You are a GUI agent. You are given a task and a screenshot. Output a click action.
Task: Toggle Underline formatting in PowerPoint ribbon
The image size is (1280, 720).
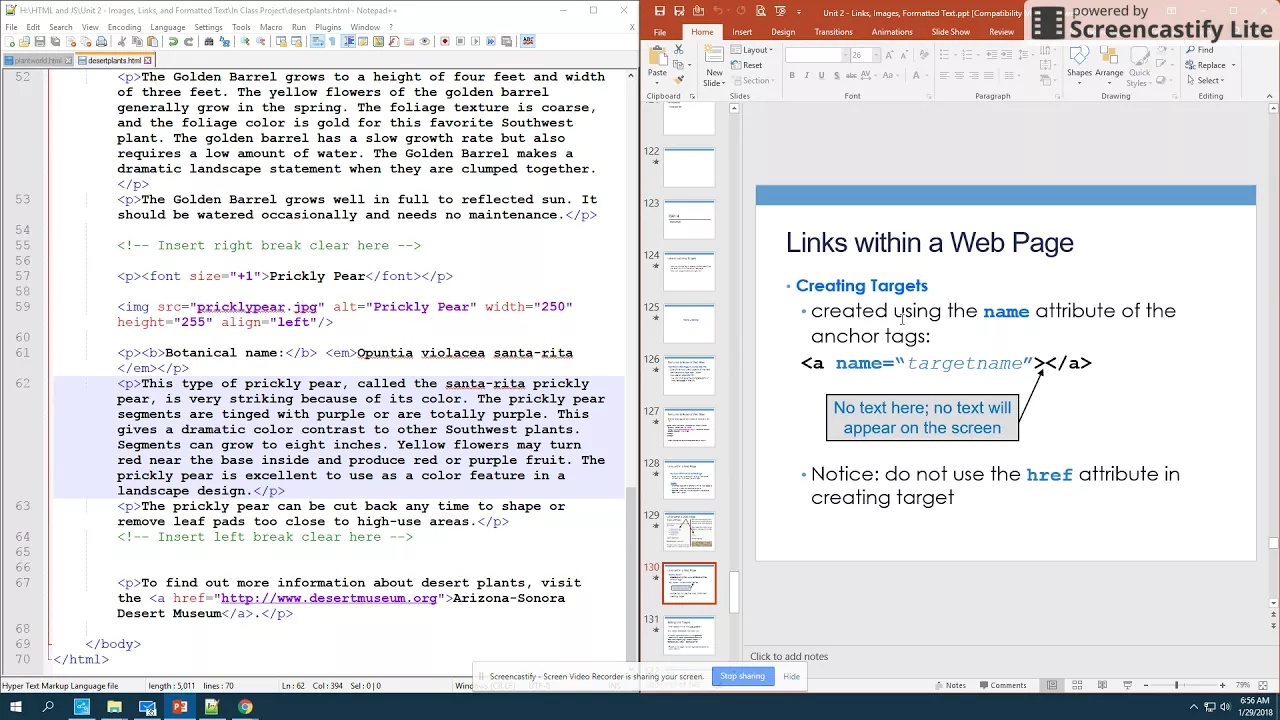[822, 75]
